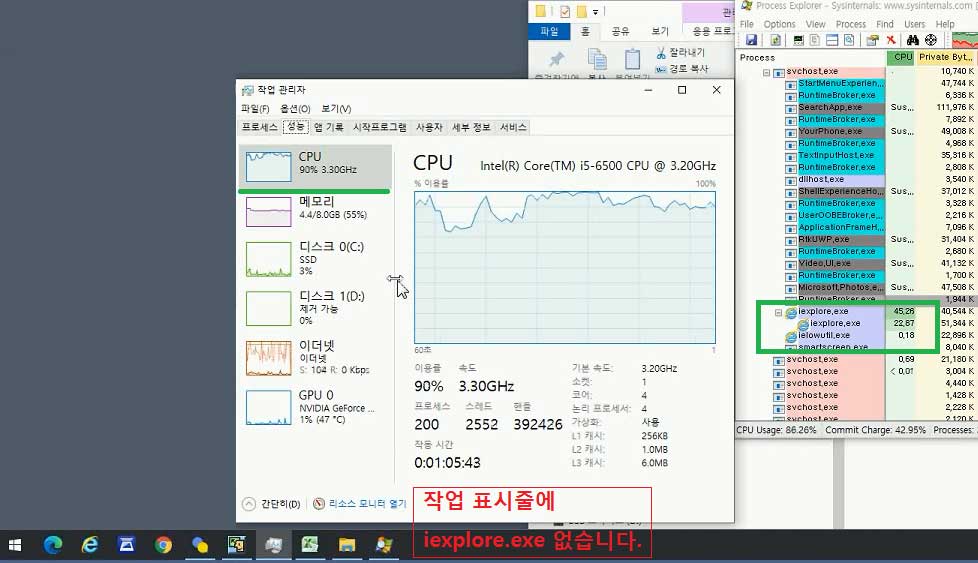Click the DLL/handle view icon with magnifier
Image resolution: width=978 pixels, height=563 pixels.
click(x=849, y=41)
